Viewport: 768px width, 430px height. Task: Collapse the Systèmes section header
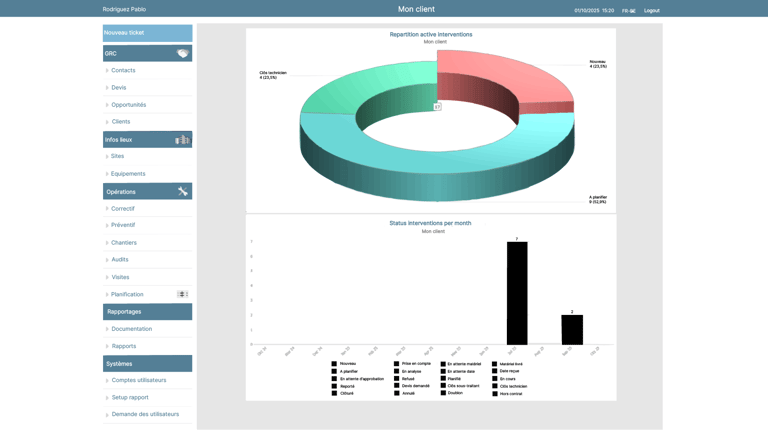(147, 364)
